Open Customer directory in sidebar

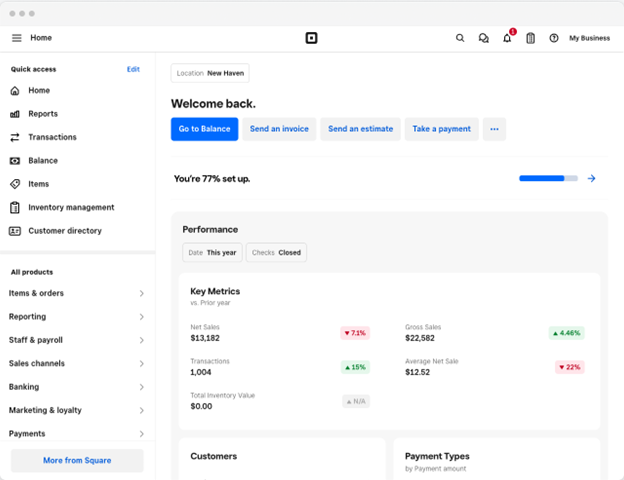coord(64,231)
